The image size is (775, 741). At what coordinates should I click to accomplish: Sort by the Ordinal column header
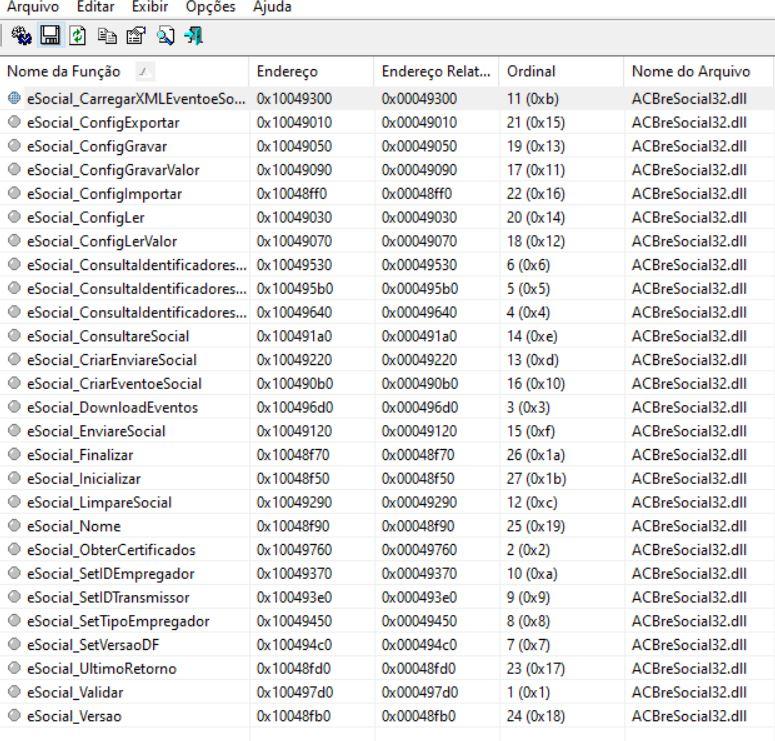pyautogui.click(x=561, y=72)
